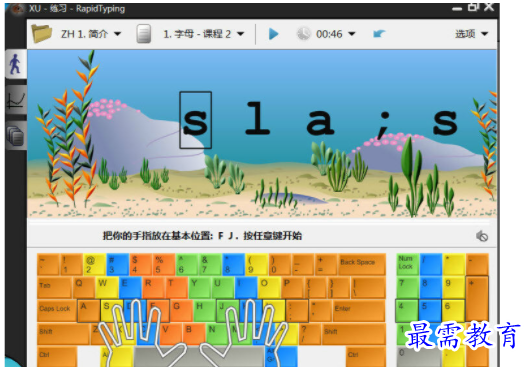Click the O key on virtual keyboard
Image resolution: width=529 pixels, height=367 pixels.
pyautogui.click(x=269, y=287)
